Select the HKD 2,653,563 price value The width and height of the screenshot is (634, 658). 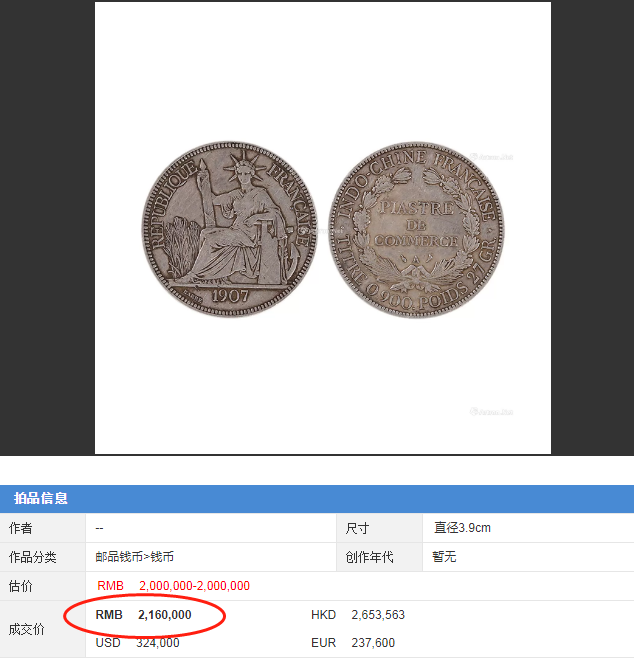[x=358, y=615]
